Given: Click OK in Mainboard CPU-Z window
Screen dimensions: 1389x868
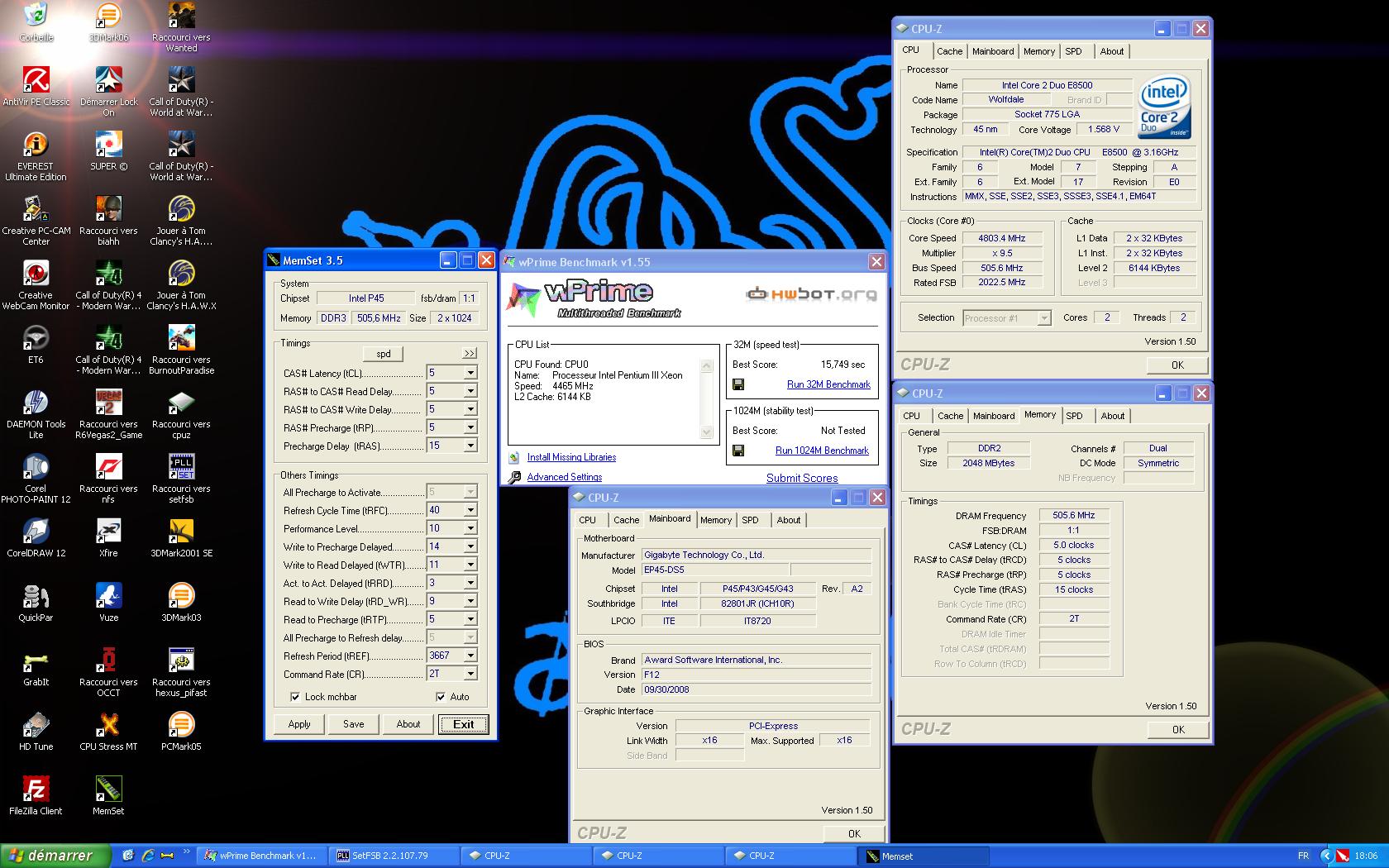Looking at the screenshot, I should click(854, 833).
